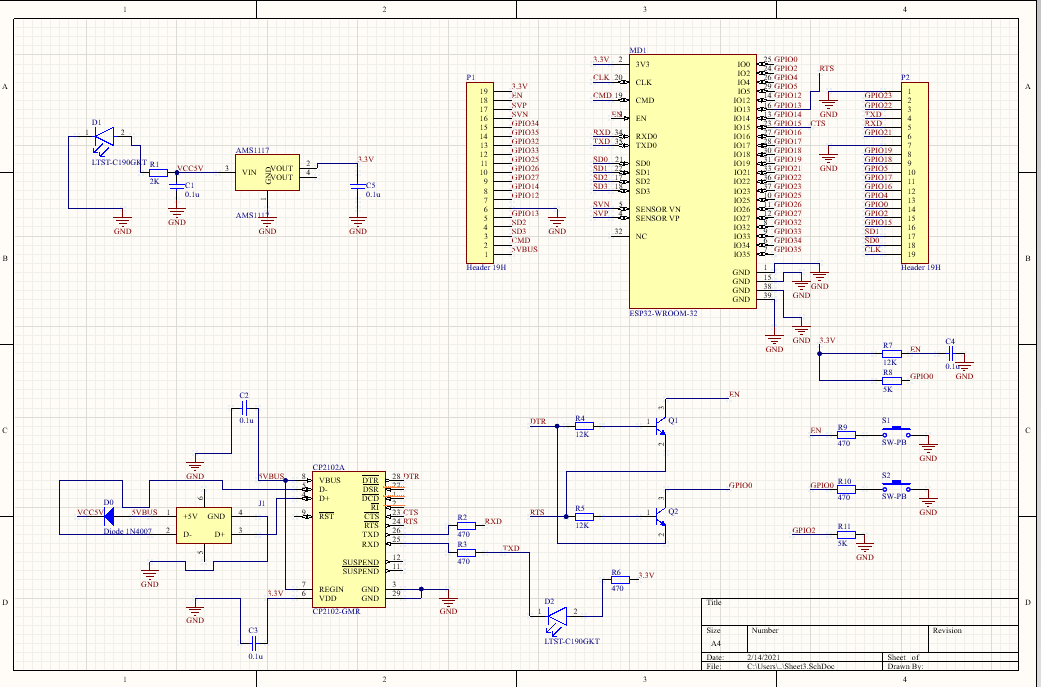The height and width of the screenshot is (687, 1041).
Task: Select capacitor C3 below 3.3V VDD
Action: [254, 643]
